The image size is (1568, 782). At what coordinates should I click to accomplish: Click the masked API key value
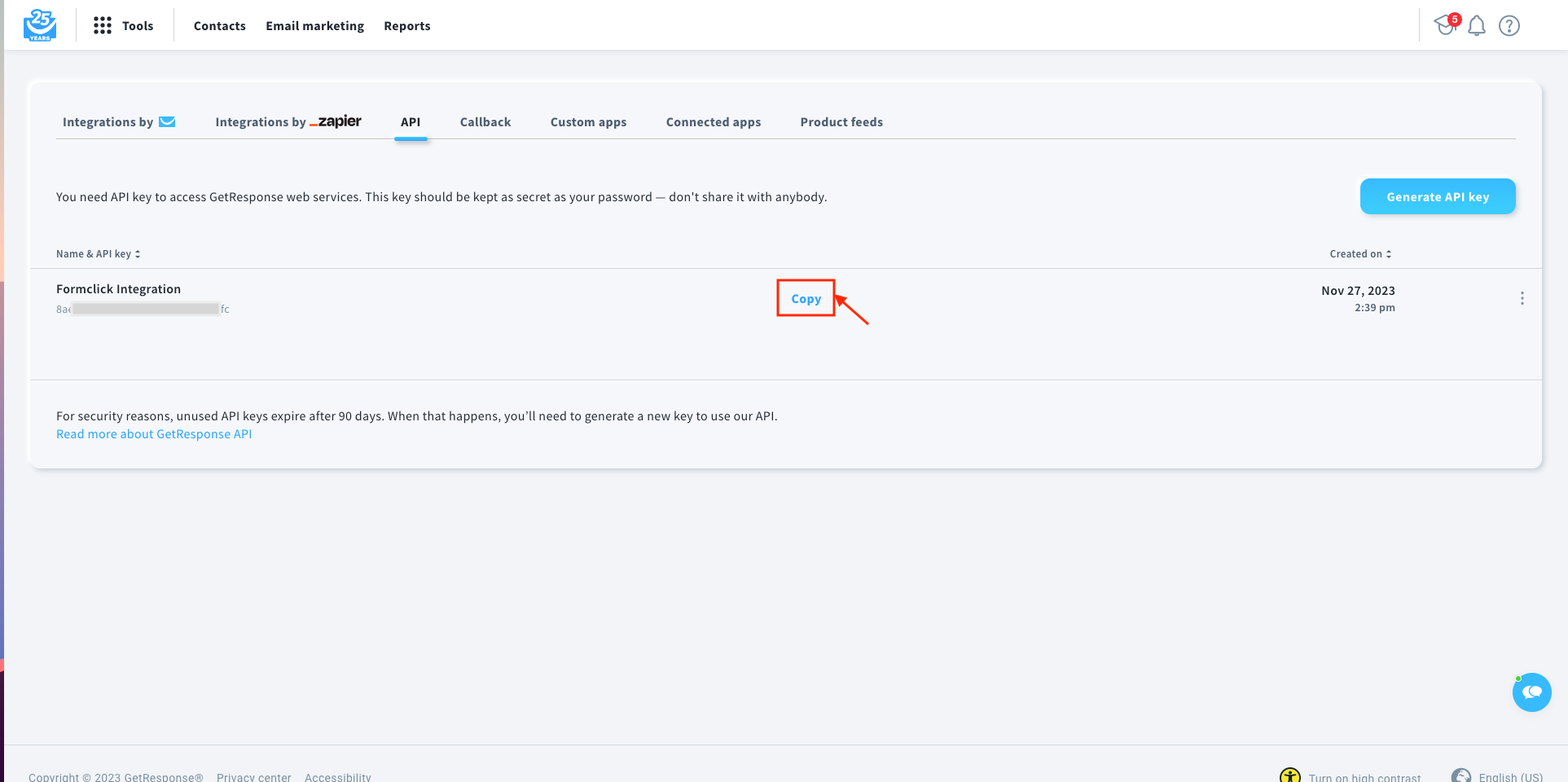[x=143, y=309]
